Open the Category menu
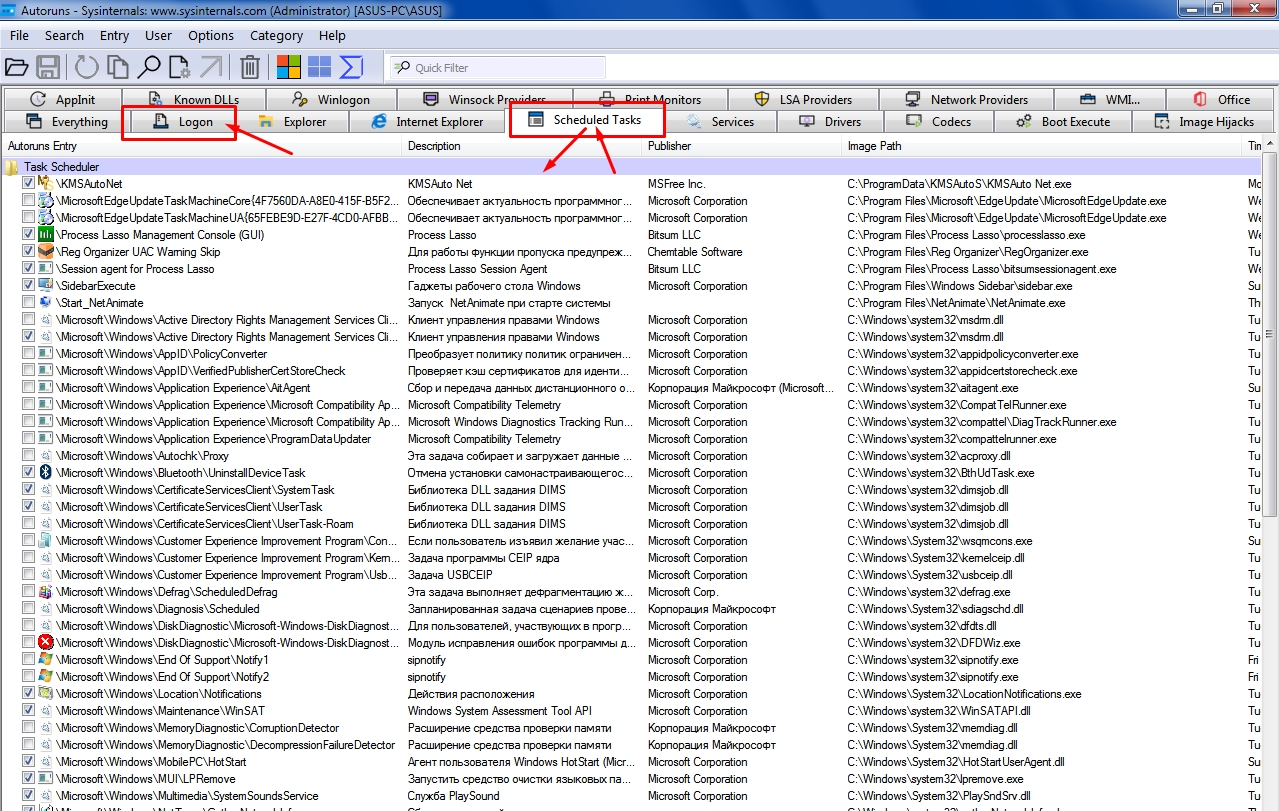 click(x=276, y=35)
